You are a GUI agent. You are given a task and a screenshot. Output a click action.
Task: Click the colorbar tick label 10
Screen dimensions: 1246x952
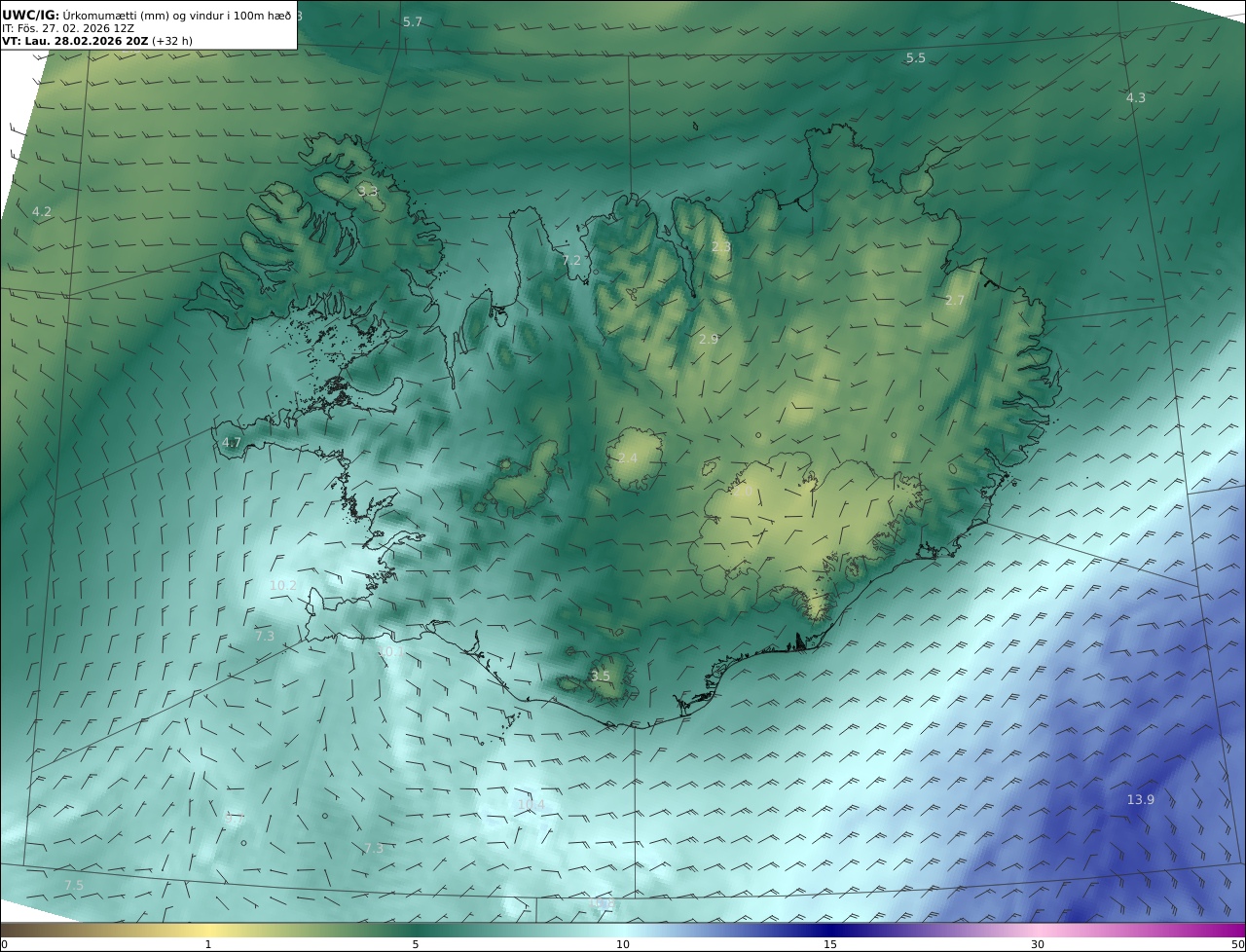623,944
